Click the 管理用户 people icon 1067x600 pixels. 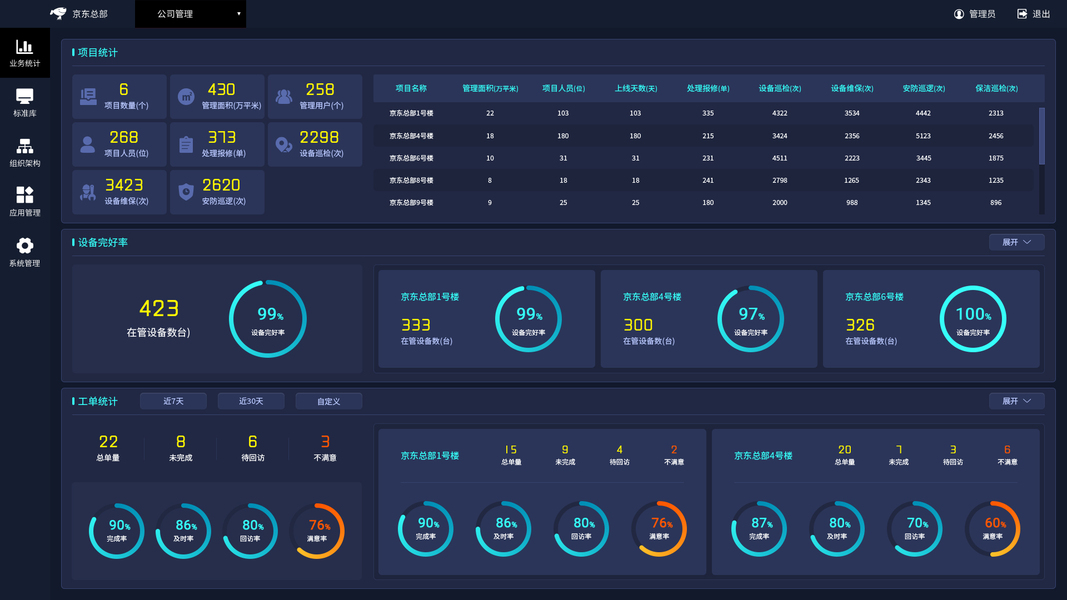coord(284,97)
